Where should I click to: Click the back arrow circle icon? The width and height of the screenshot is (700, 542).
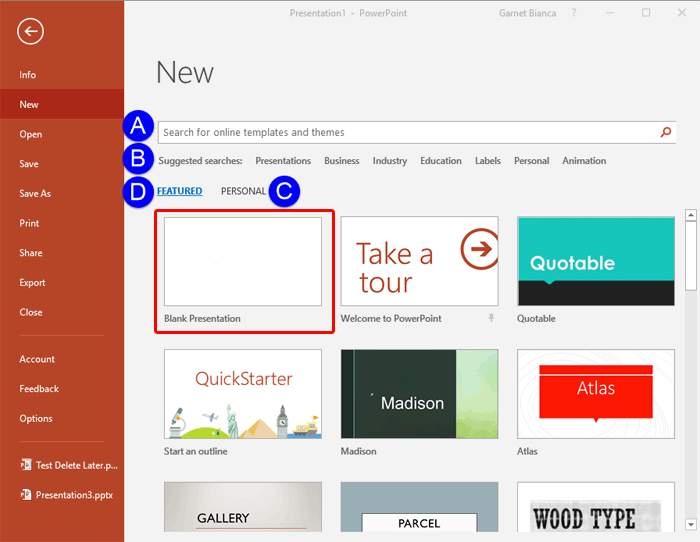tap(30, 32)
